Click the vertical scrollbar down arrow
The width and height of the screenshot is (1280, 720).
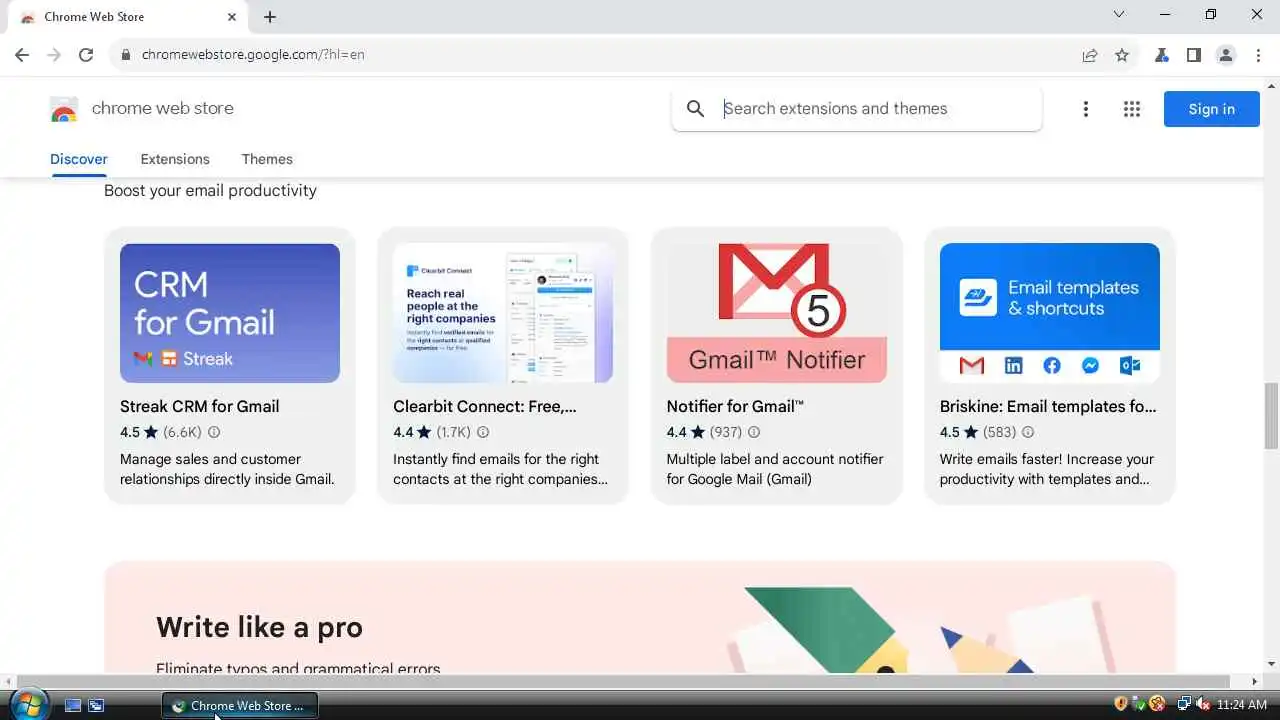(x=1271, y=664)
